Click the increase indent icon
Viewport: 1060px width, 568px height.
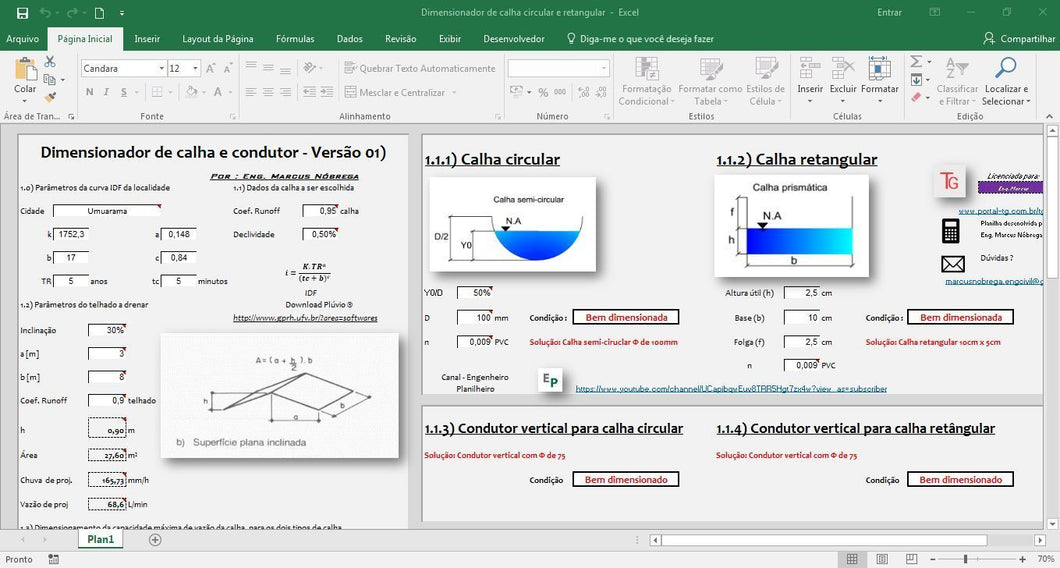[x=329, y=92]
